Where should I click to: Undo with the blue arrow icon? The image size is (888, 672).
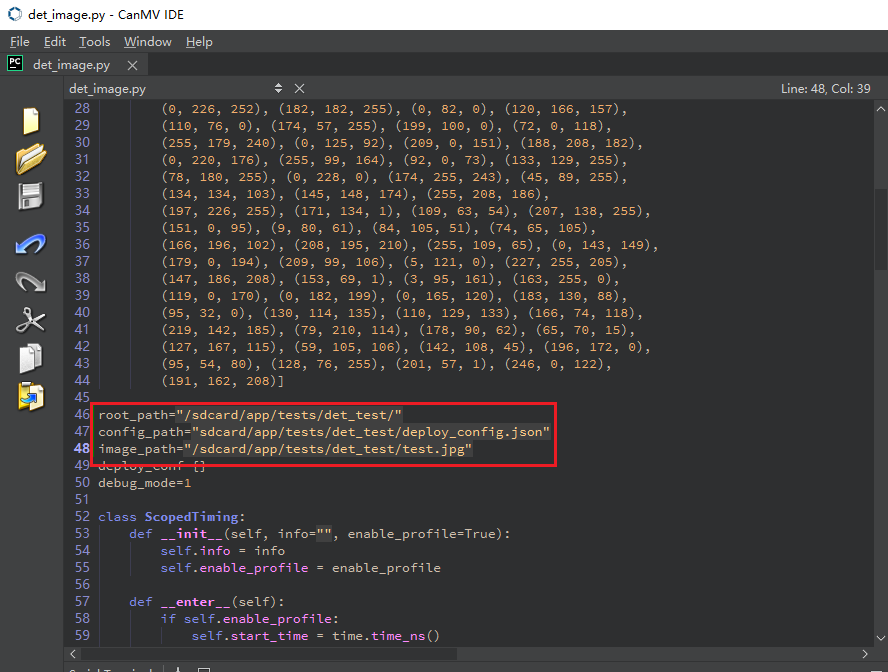pos(31,244)
